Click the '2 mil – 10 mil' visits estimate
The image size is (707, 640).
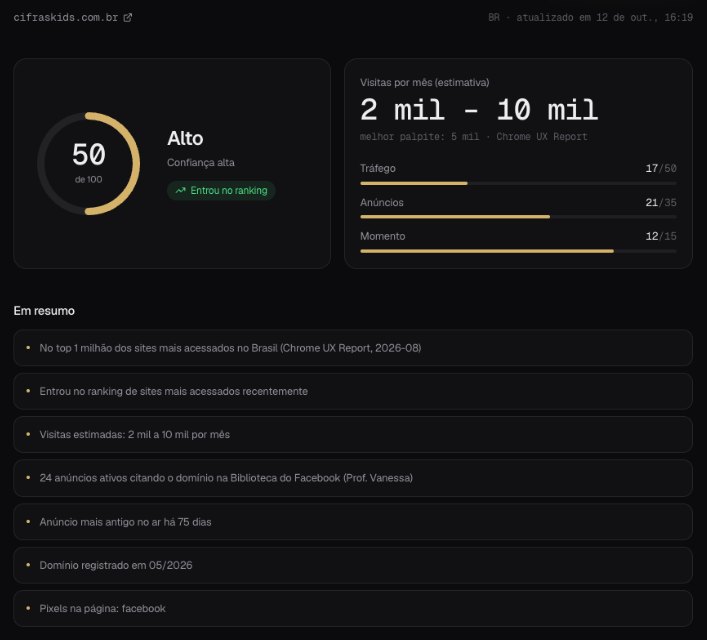coord(479,110)
